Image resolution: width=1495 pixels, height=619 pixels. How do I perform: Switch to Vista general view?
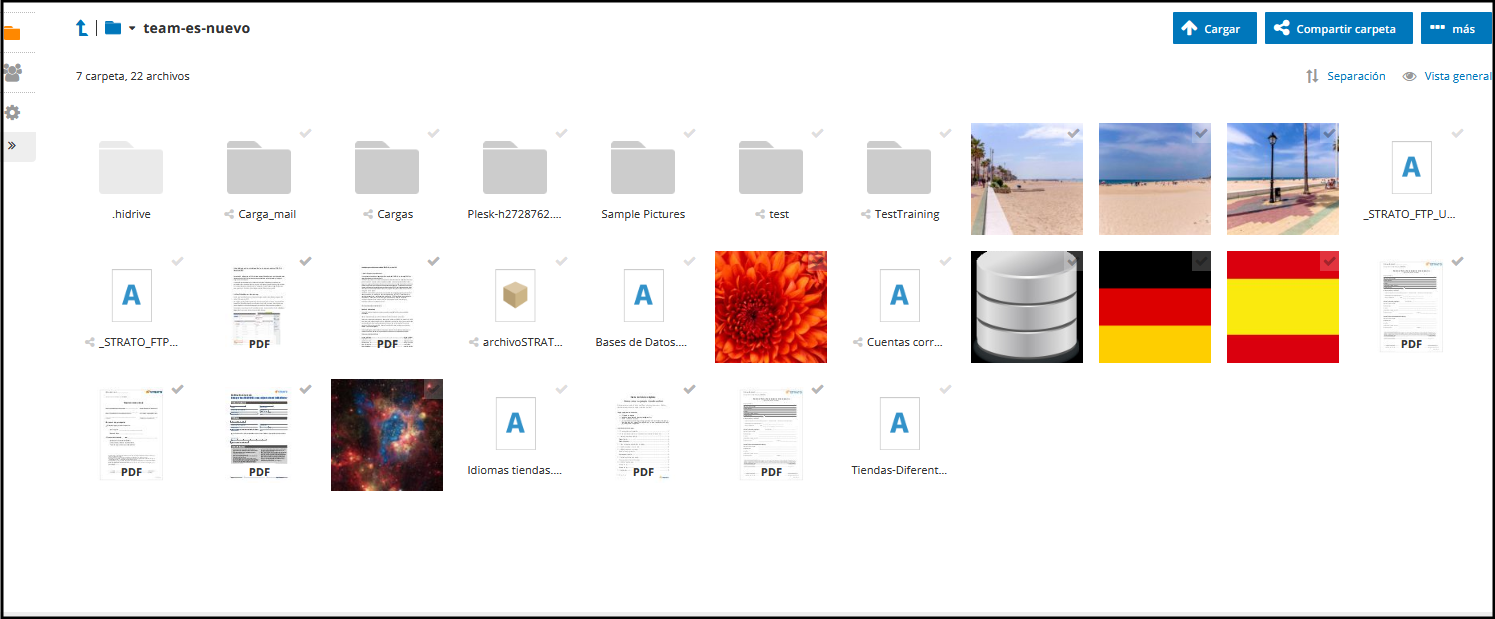click(1455, 76)
